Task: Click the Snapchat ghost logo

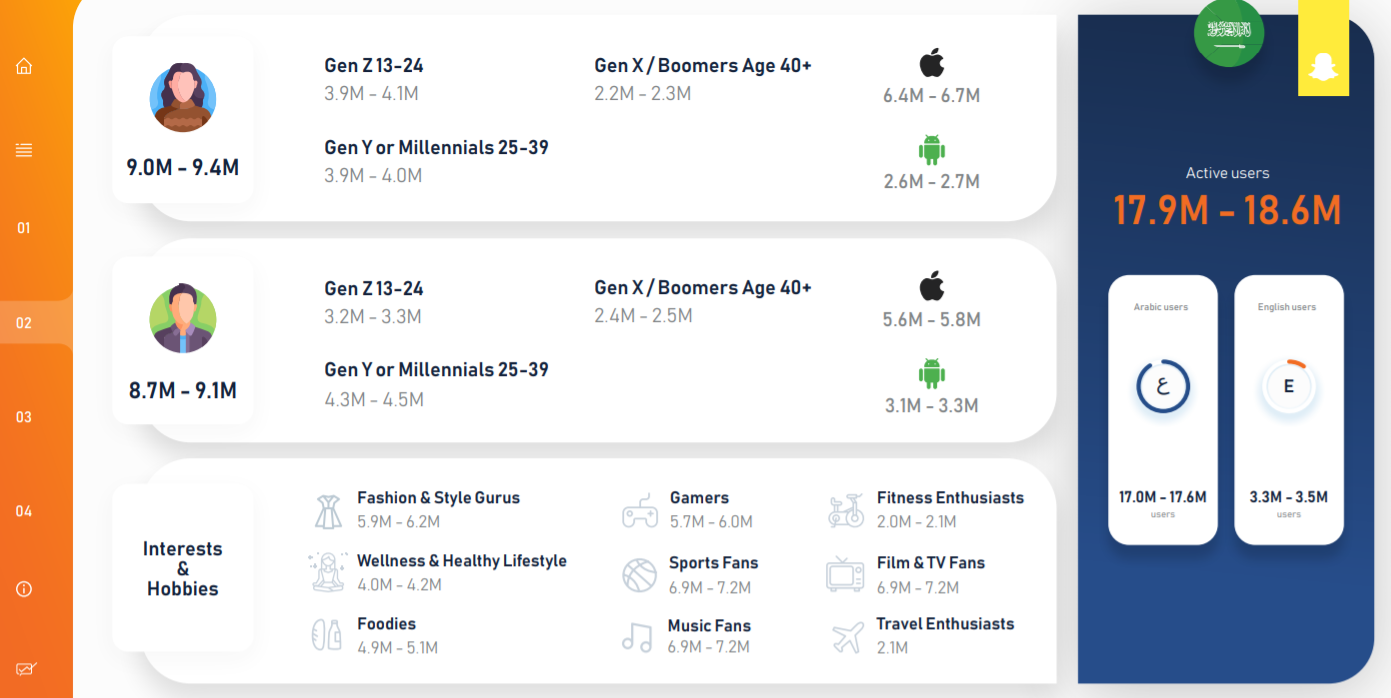Action: coord(1324,67)
